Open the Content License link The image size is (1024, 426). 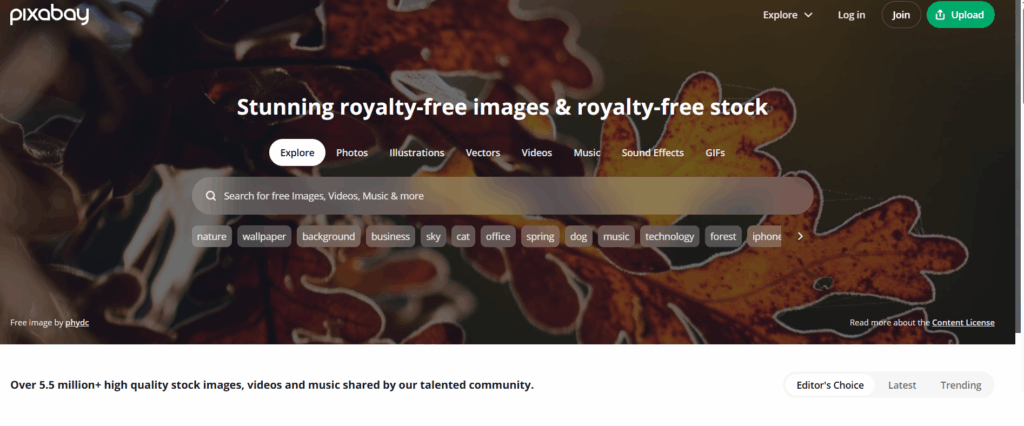tap(963, 323)
